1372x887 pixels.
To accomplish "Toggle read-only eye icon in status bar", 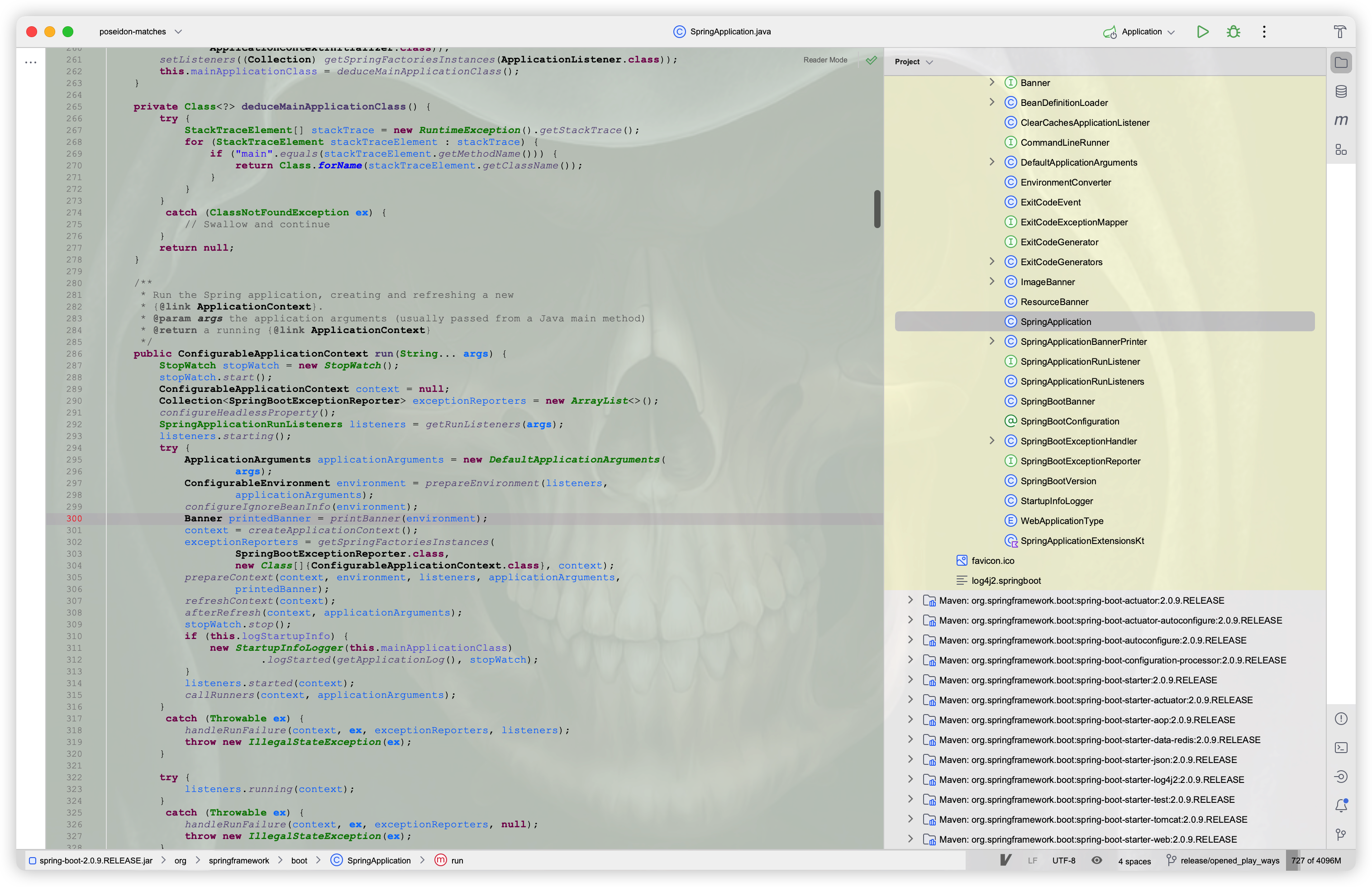I will (1096, 860).
